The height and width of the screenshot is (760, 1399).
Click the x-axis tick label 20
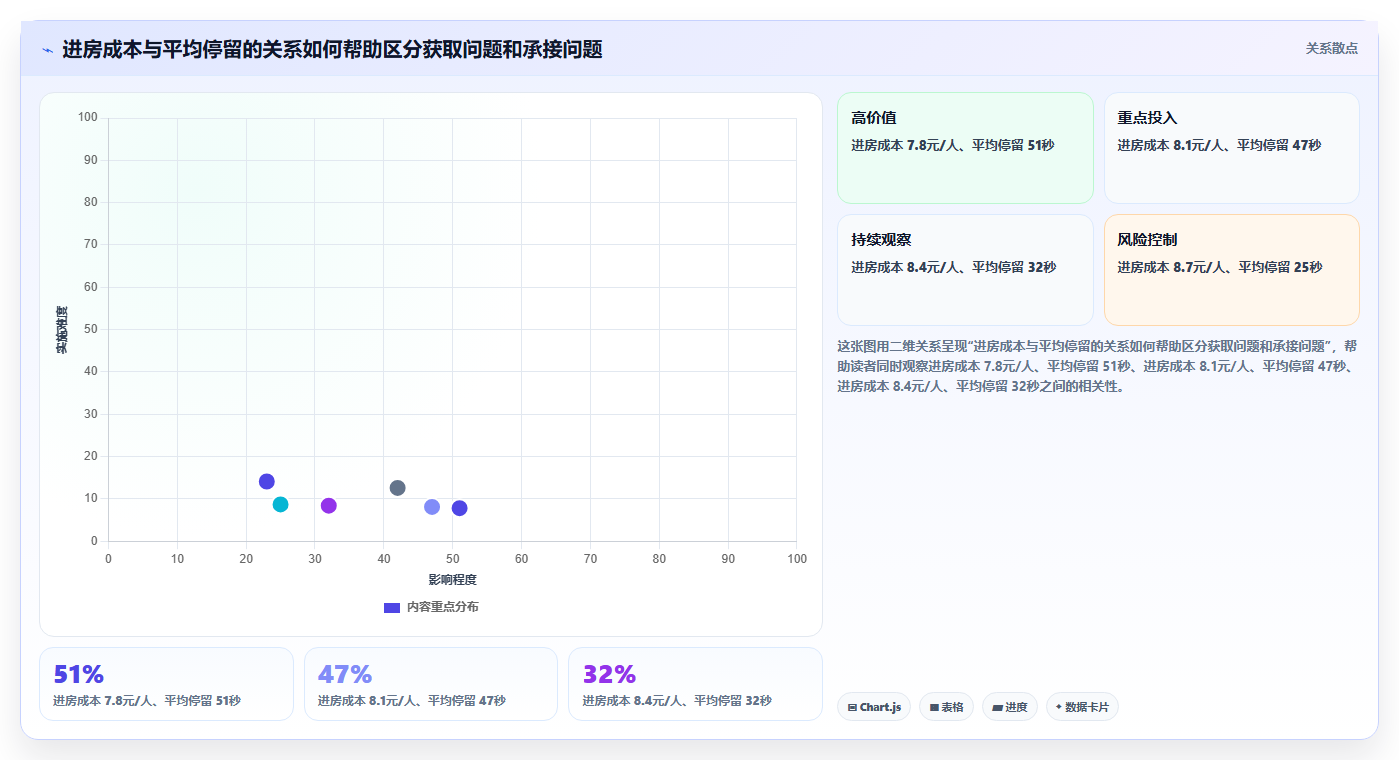pyautogui.click(x=246, y=559)
